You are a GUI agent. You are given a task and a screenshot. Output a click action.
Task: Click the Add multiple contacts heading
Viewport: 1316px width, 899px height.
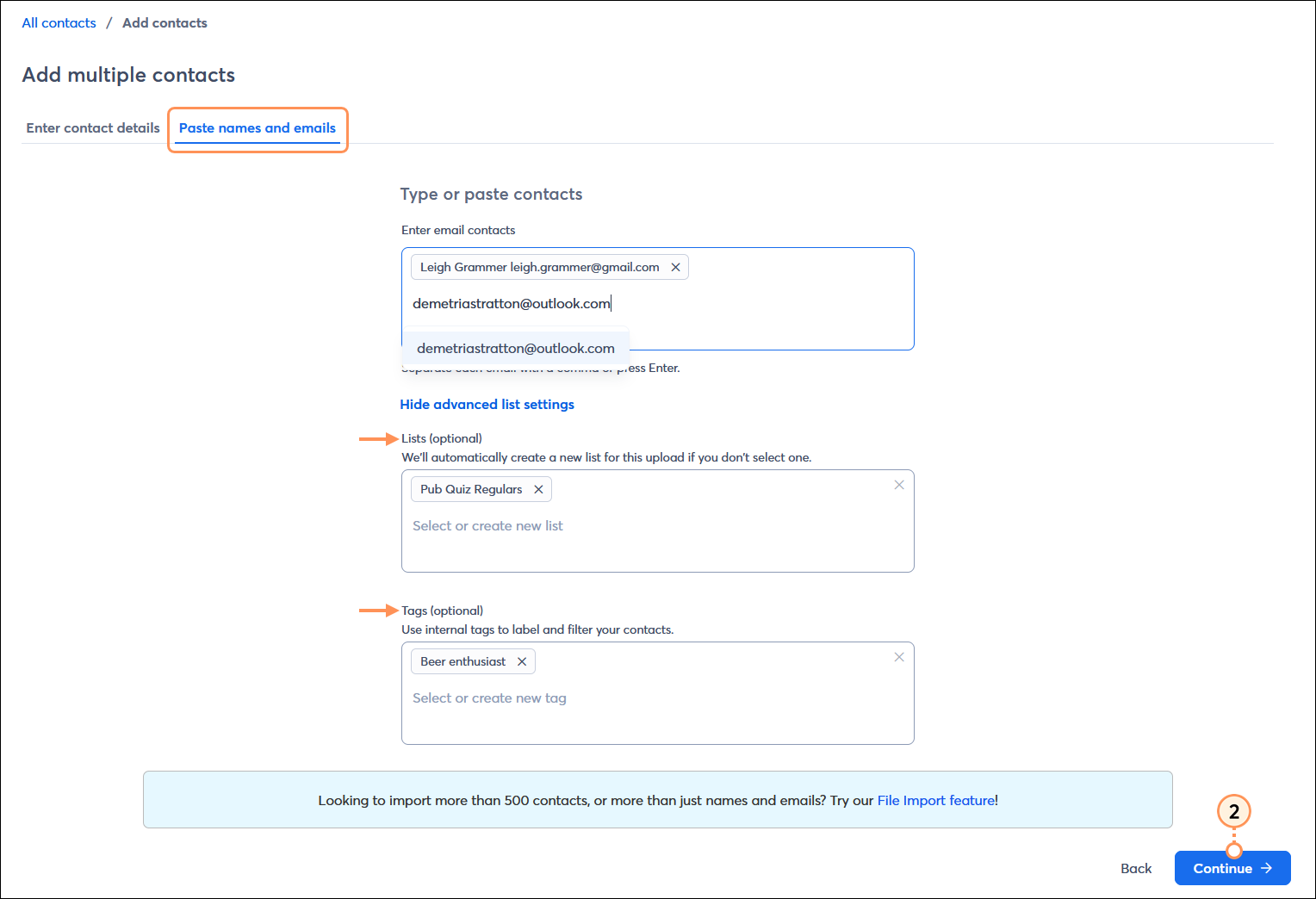[x=128, y=75]
